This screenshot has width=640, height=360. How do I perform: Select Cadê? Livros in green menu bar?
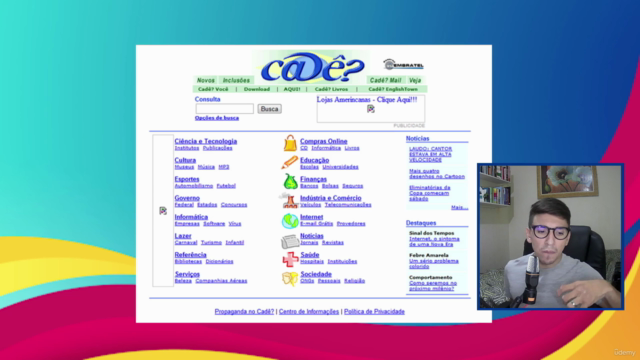tap(331, 89)
